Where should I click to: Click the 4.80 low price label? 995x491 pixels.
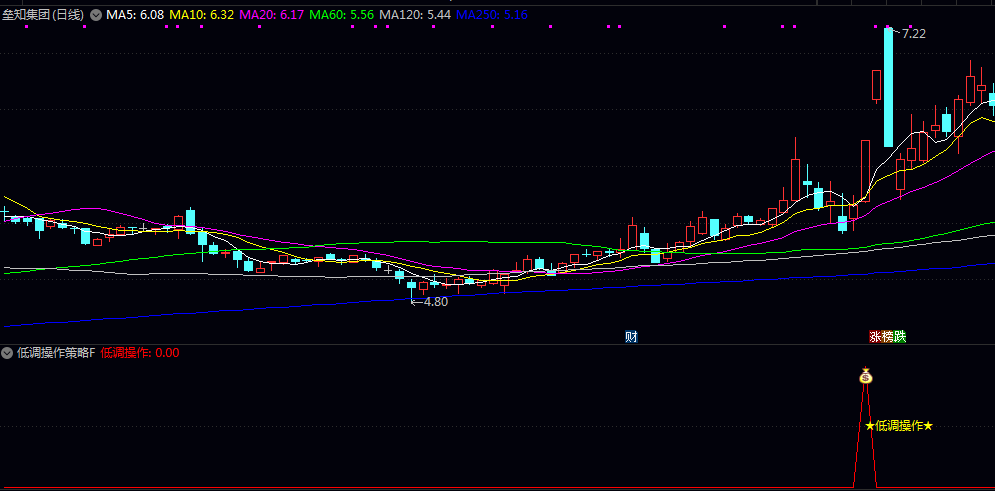tap(435, 301)
